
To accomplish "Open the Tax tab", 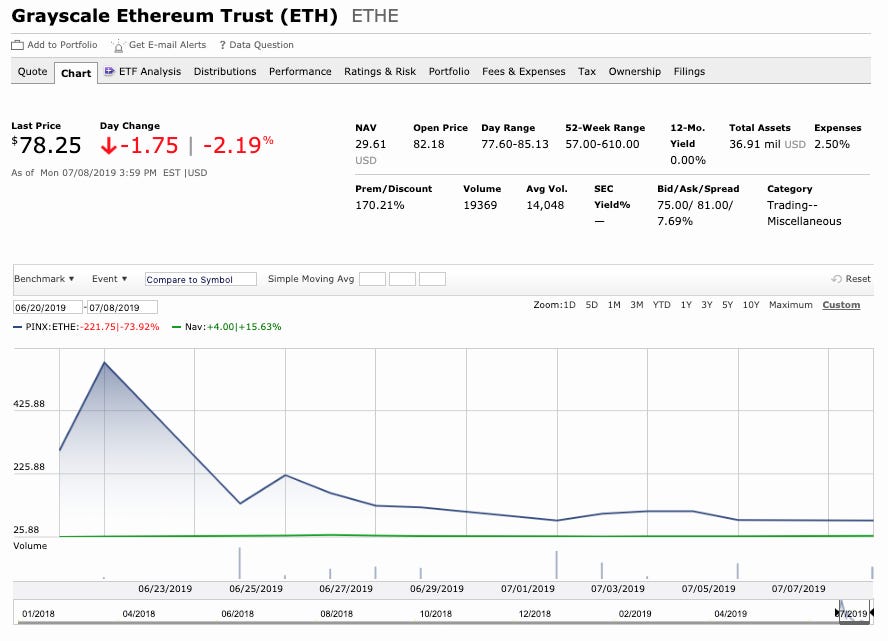I will (x=587, y=71).
